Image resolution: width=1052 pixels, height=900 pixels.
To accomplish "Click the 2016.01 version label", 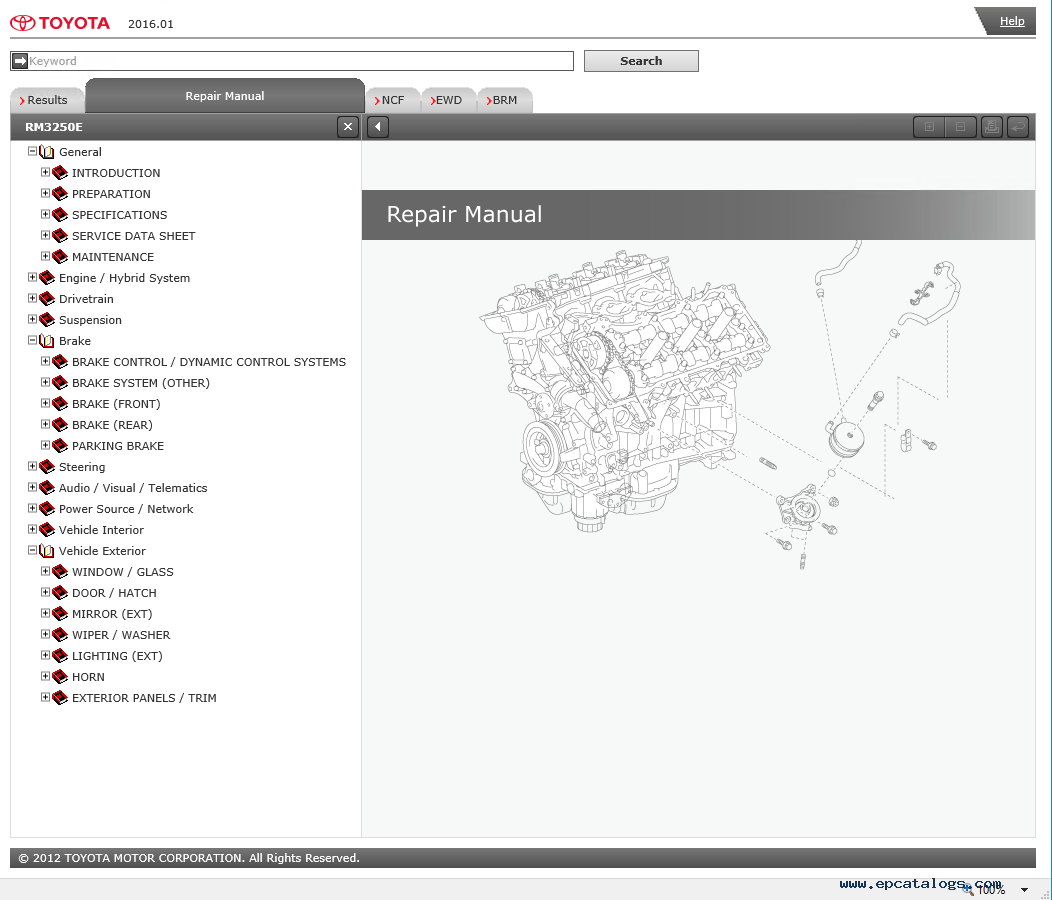I will click(151, 24).
